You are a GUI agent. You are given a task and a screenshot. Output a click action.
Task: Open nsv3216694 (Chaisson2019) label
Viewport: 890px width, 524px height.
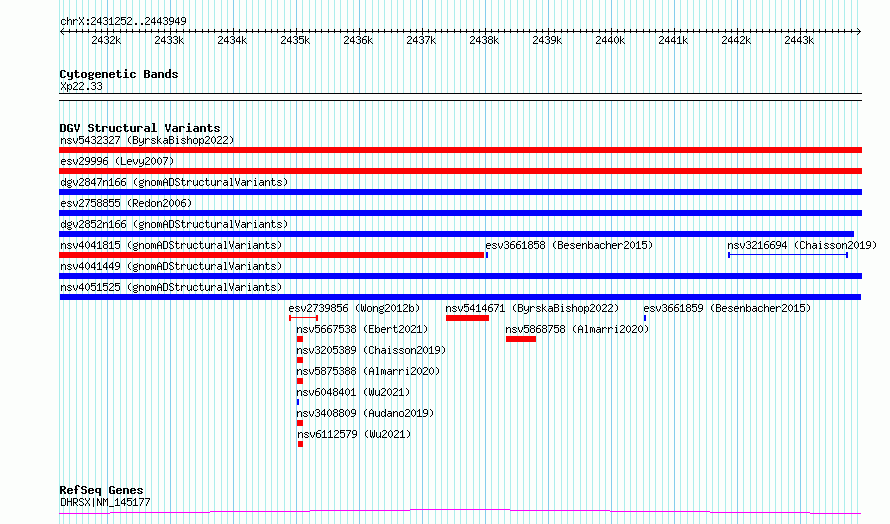click(x=802, y=245)
